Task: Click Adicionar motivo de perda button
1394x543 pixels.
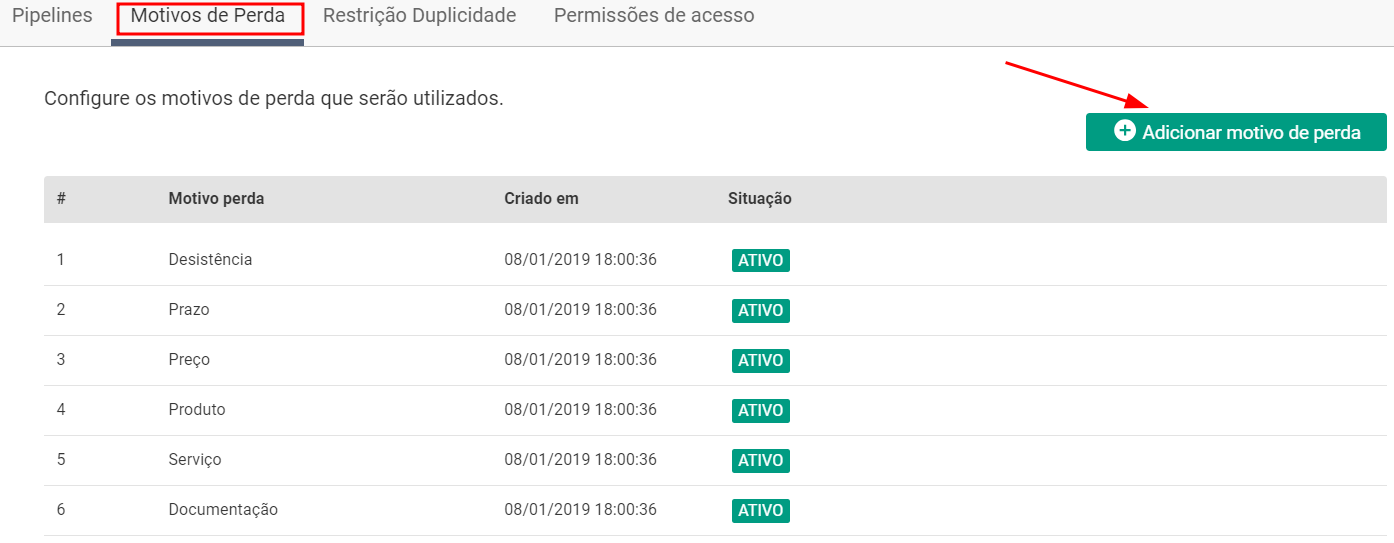Action: pyautogui.click(x=1236, y=132)
